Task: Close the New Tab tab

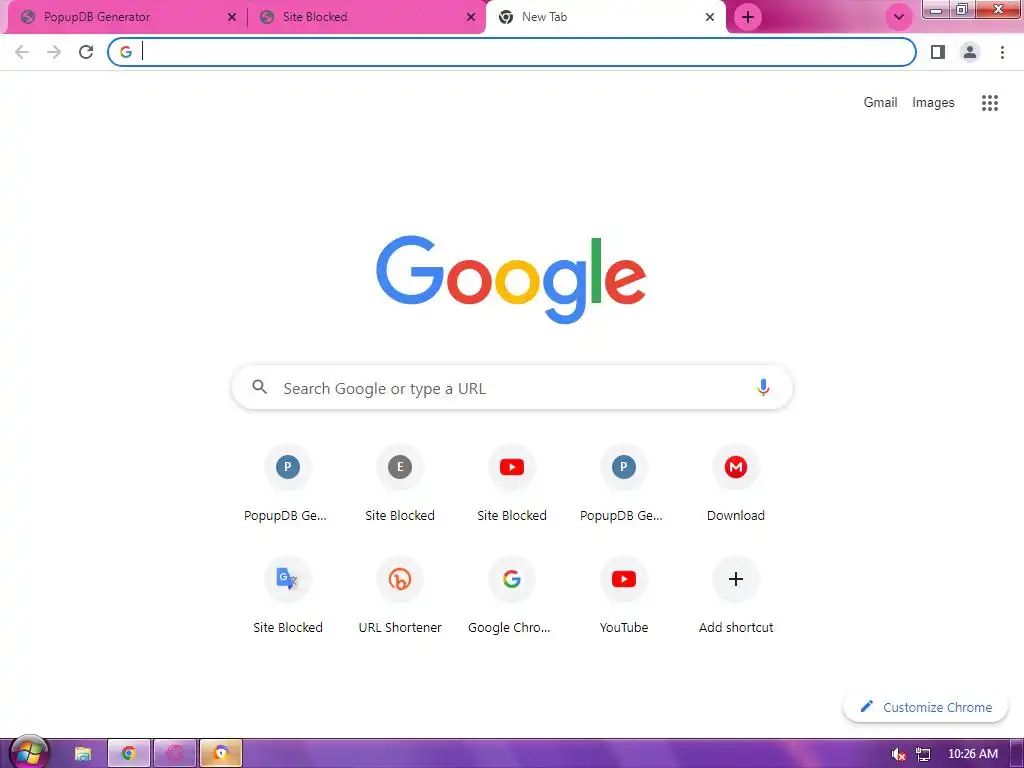Action: click(x=710, y=17)
